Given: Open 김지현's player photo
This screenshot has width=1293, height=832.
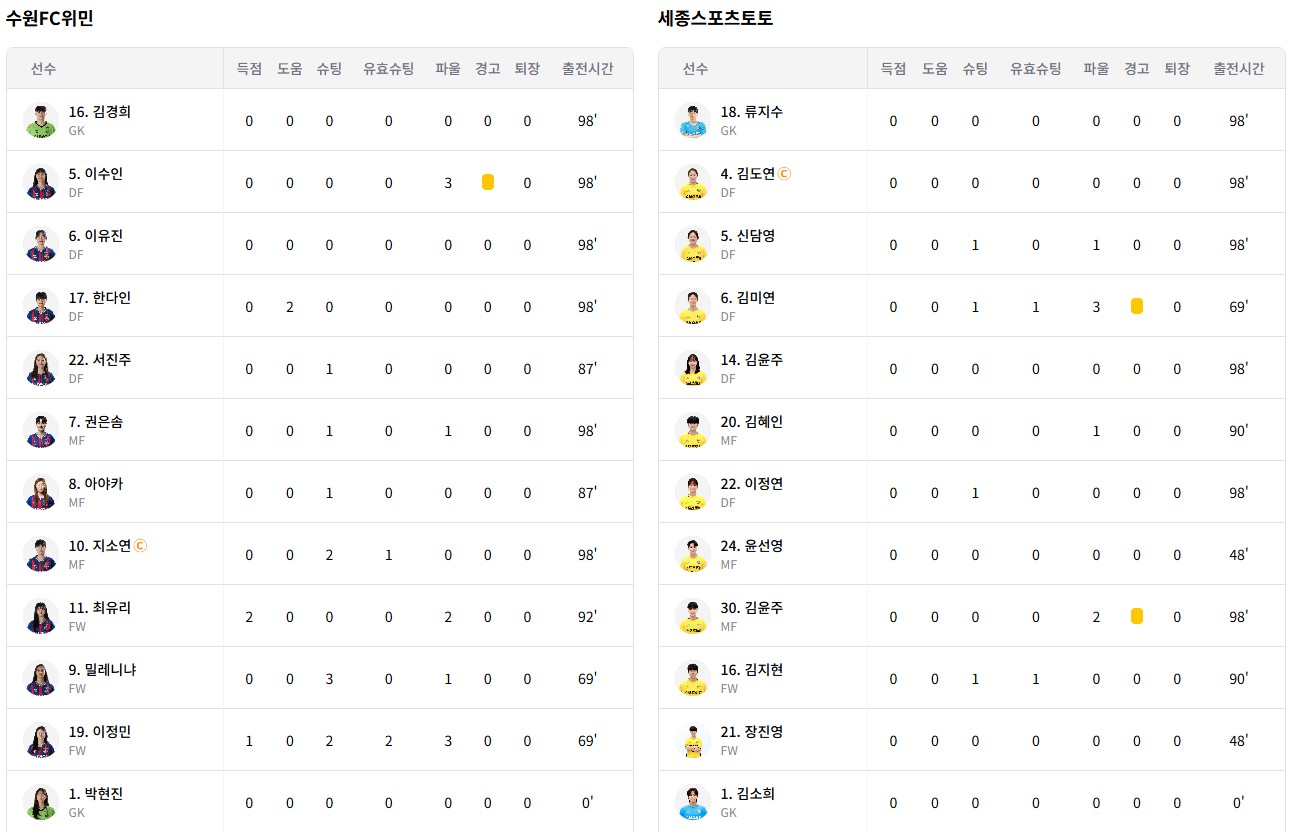Looking at the screenshot, I should coord(693,678).
